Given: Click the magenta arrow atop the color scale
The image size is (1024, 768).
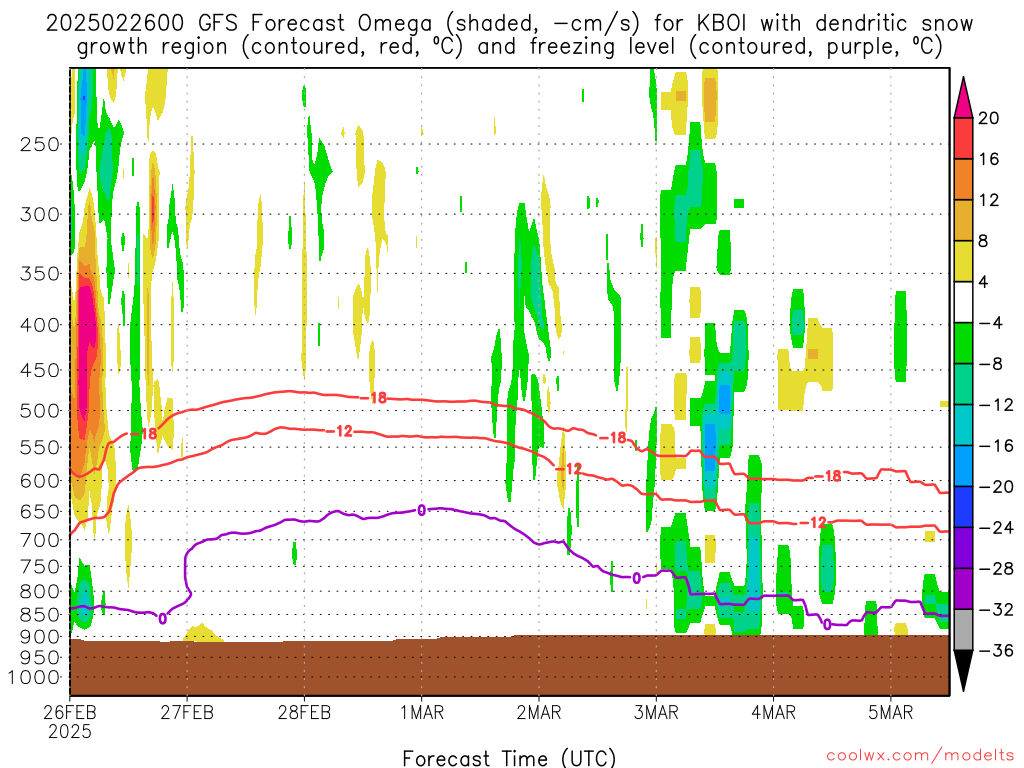Looking at the screenshot, I should [963, 99].
